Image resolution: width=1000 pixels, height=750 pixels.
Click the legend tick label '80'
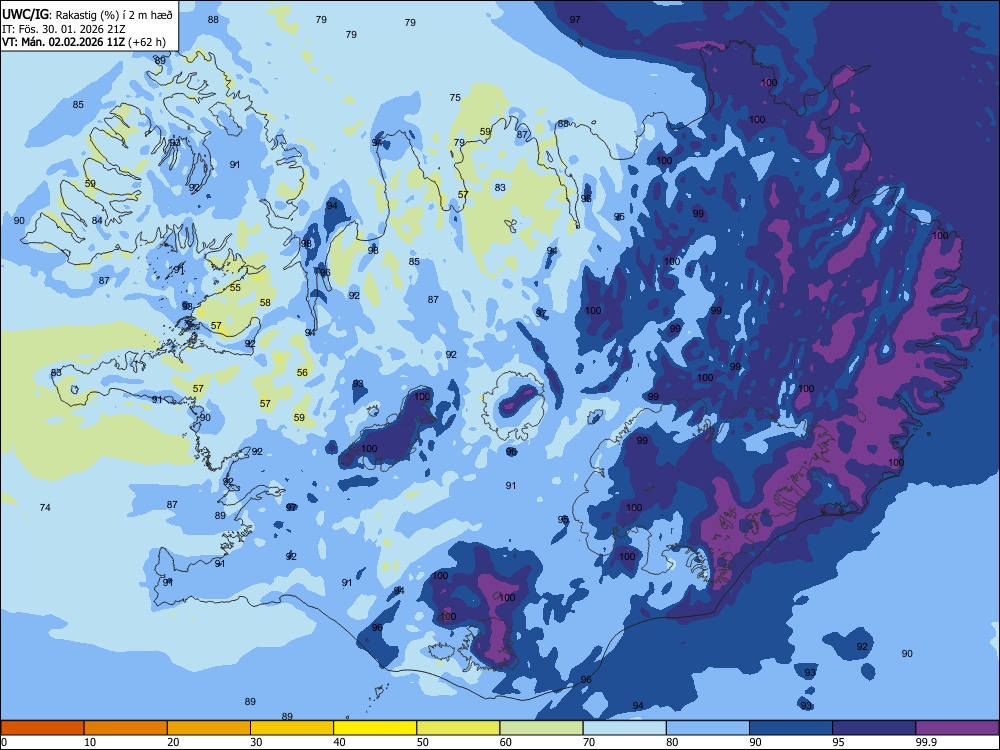672,742
